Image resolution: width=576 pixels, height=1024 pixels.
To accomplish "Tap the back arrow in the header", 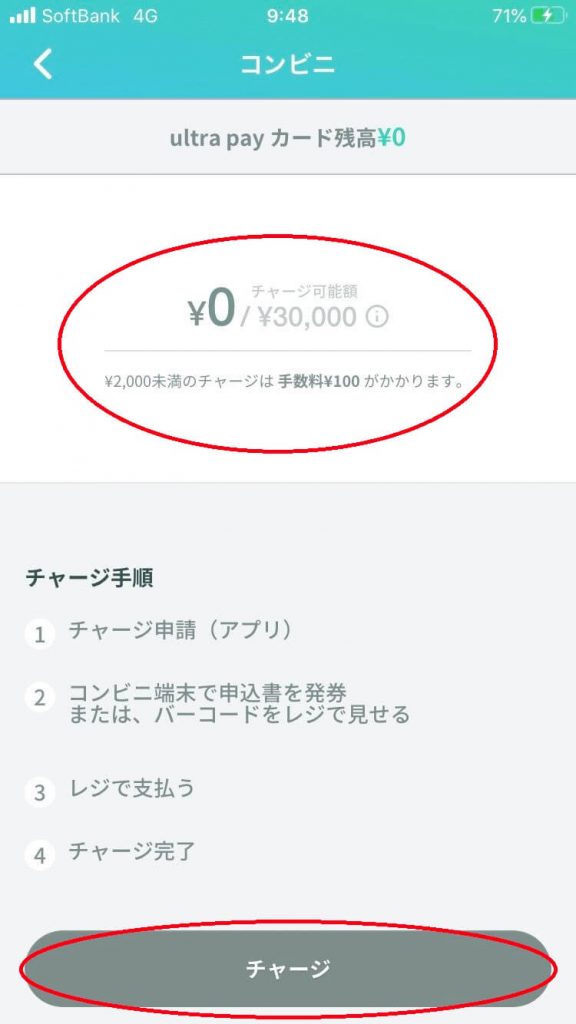I will pyautogui.click(x=42, y=65).
